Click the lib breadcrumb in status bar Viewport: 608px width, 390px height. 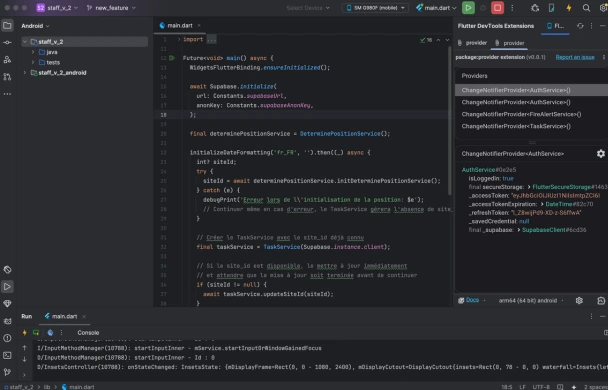coord(47,387)
